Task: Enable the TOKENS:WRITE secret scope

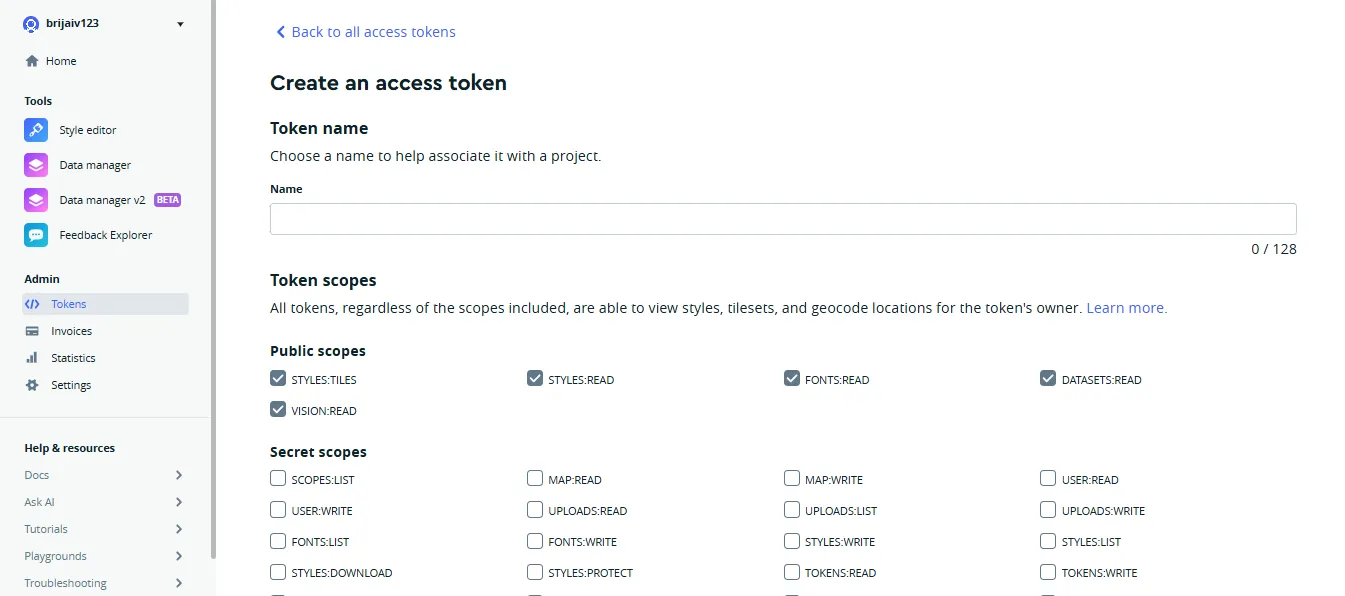Action: coord(1048,572)
